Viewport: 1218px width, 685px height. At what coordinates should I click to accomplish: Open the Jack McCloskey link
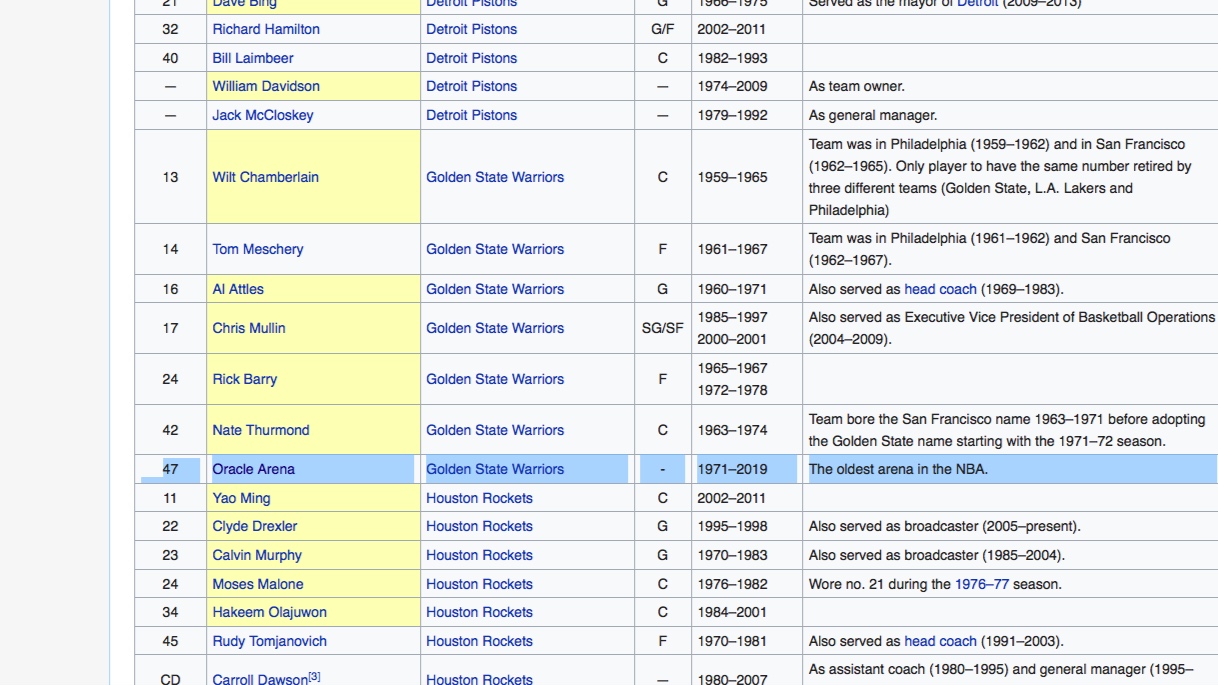click(263, 115)
